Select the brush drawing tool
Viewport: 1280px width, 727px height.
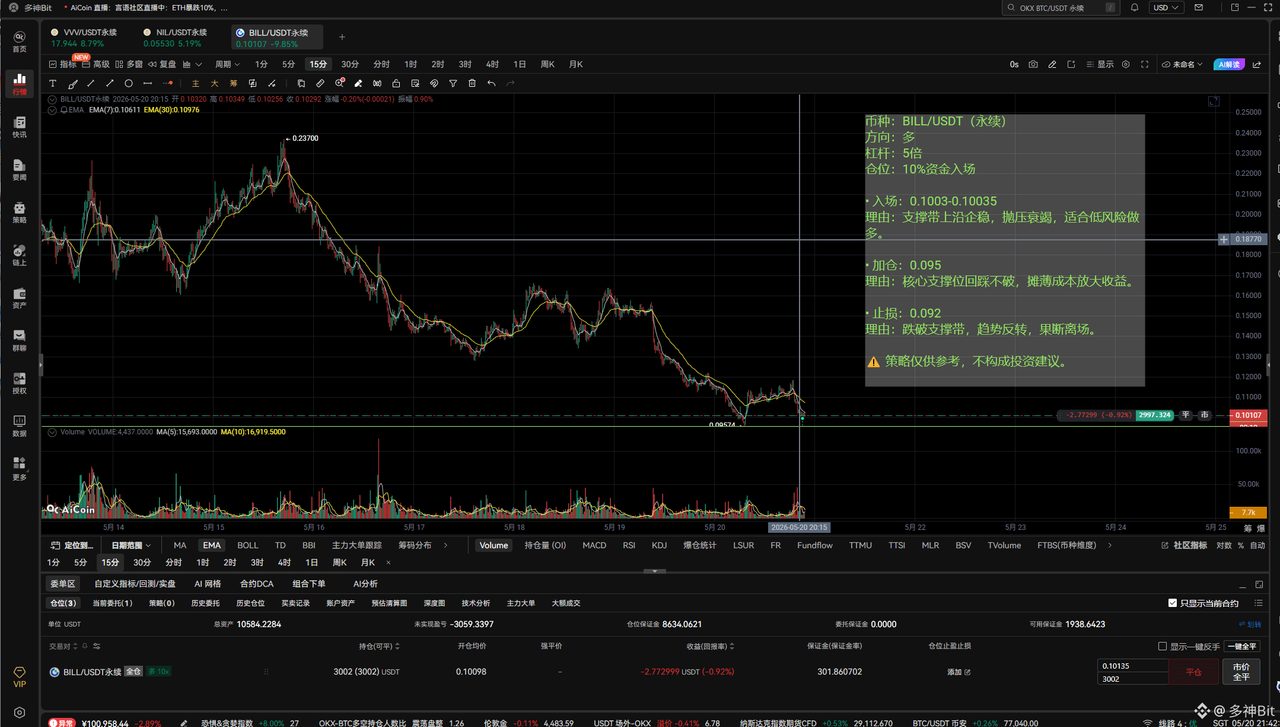click(x=73, y=83)
